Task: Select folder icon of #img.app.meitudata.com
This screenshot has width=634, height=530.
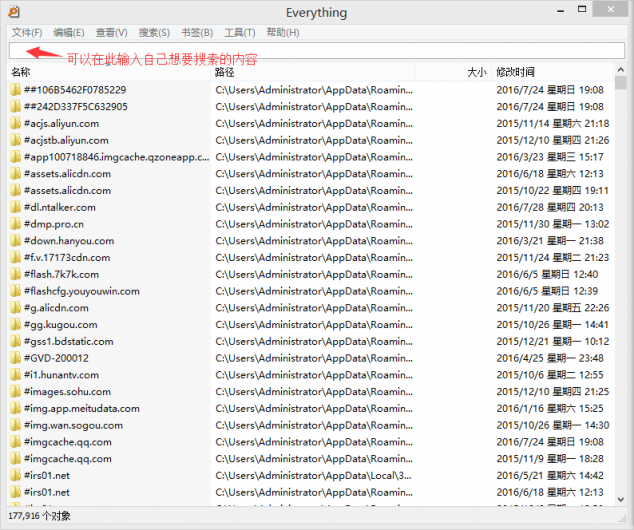Action: point(15,409)
